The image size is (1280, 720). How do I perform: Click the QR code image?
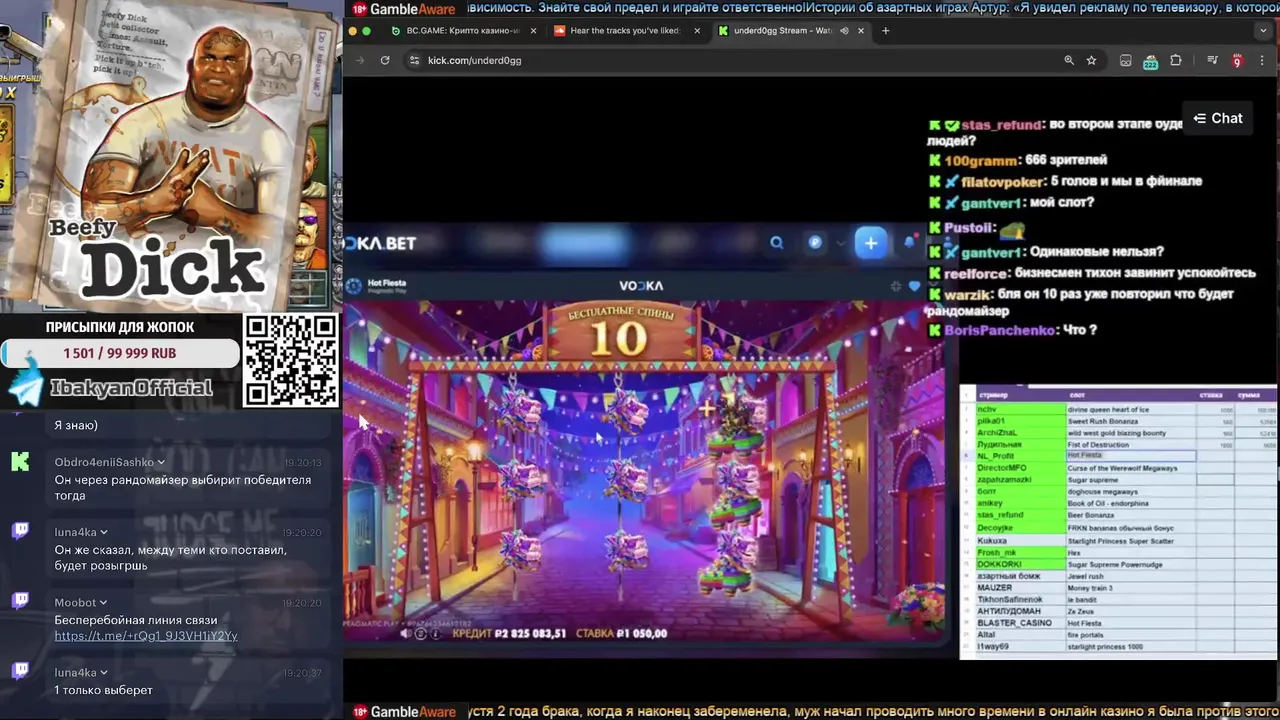(x=291, y=361)
